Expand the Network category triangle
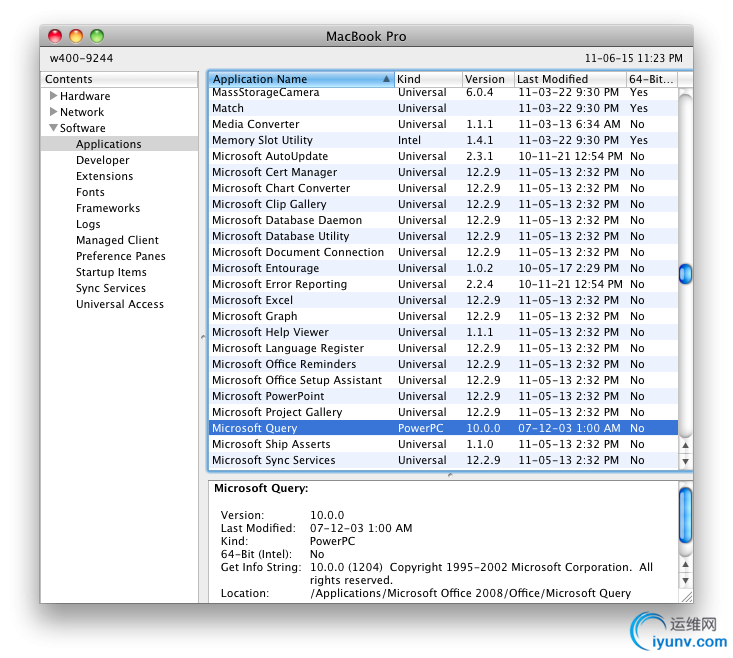Viewport: 733px width, 658px height. click(x=53, y=112)
